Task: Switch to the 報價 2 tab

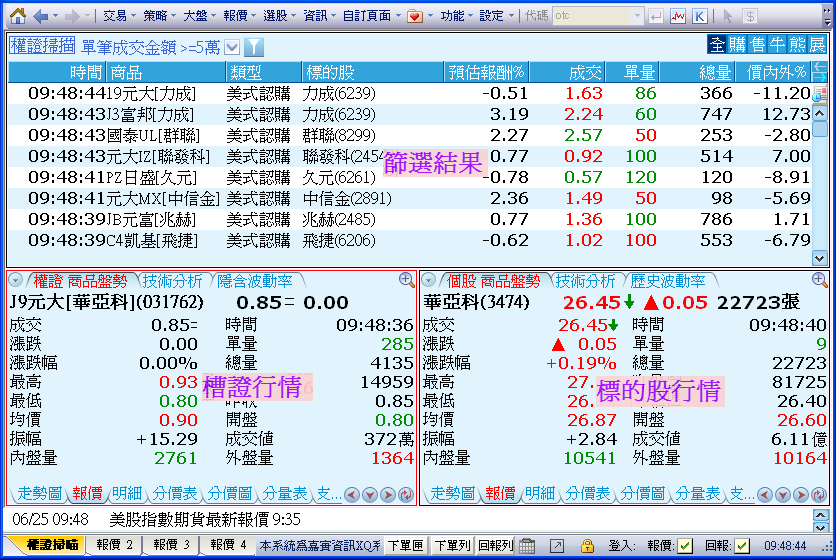Action: click(x=115, y=545)
